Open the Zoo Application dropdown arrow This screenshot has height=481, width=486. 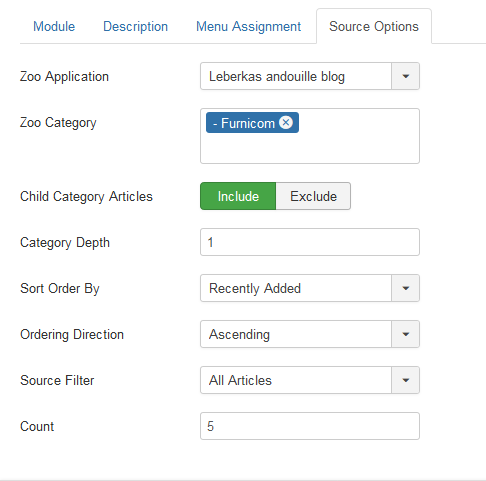[405, 76]
